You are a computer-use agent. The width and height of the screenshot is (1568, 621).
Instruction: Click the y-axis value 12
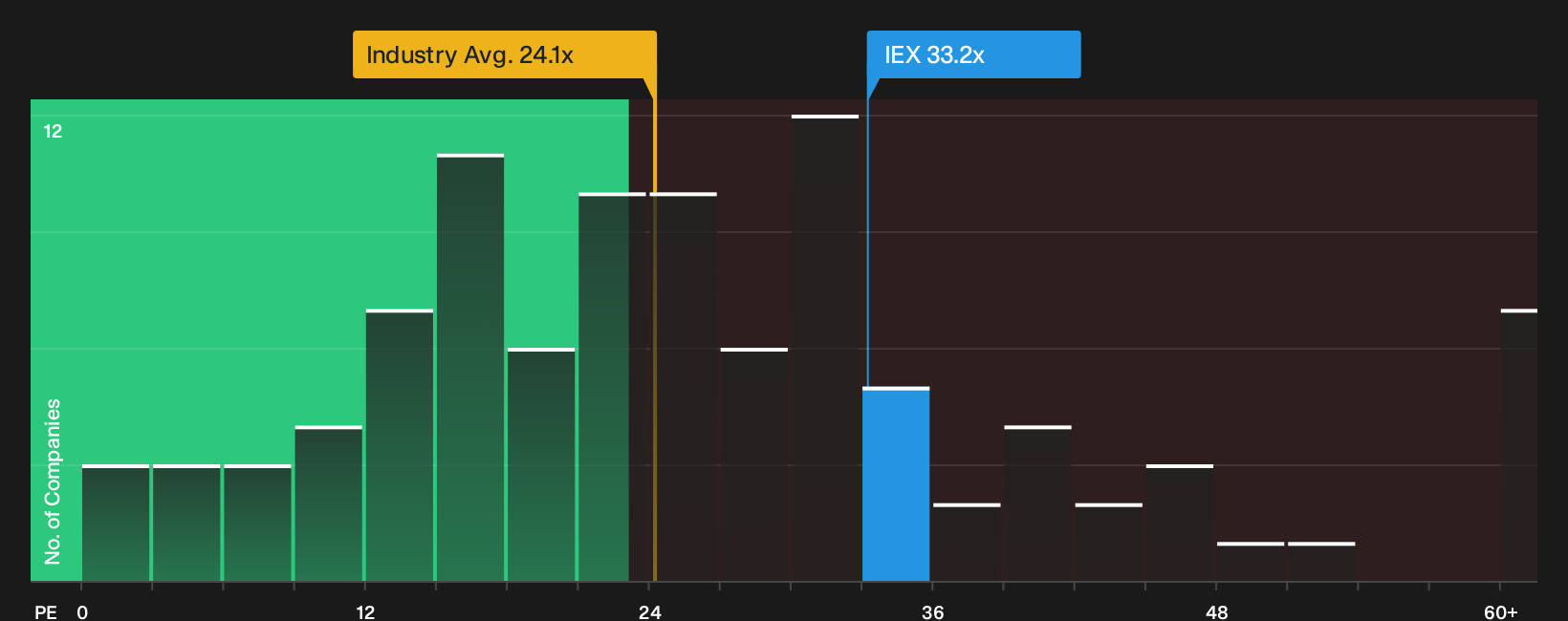[x=53, y=131]
